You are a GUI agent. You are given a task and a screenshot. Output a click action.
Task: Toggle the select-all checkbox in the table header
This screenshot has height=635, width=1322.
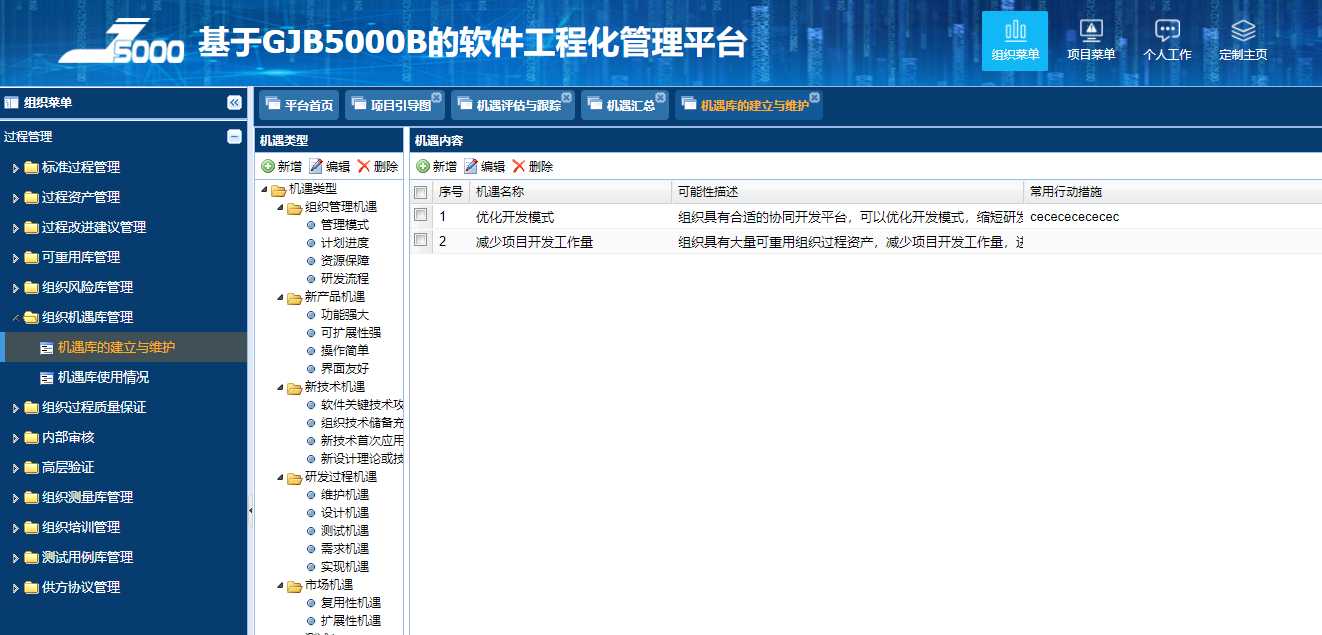(x=422, y=191)
